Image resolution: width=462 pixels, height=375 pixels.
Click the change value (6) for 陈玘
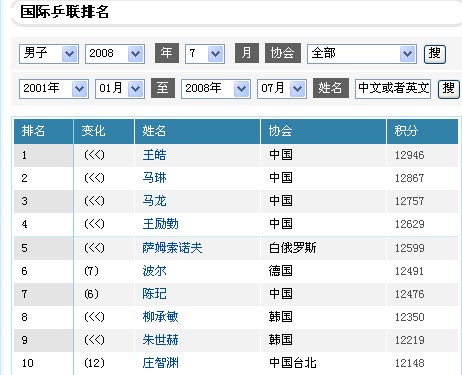pyautogui.click(x=91, y=294)
